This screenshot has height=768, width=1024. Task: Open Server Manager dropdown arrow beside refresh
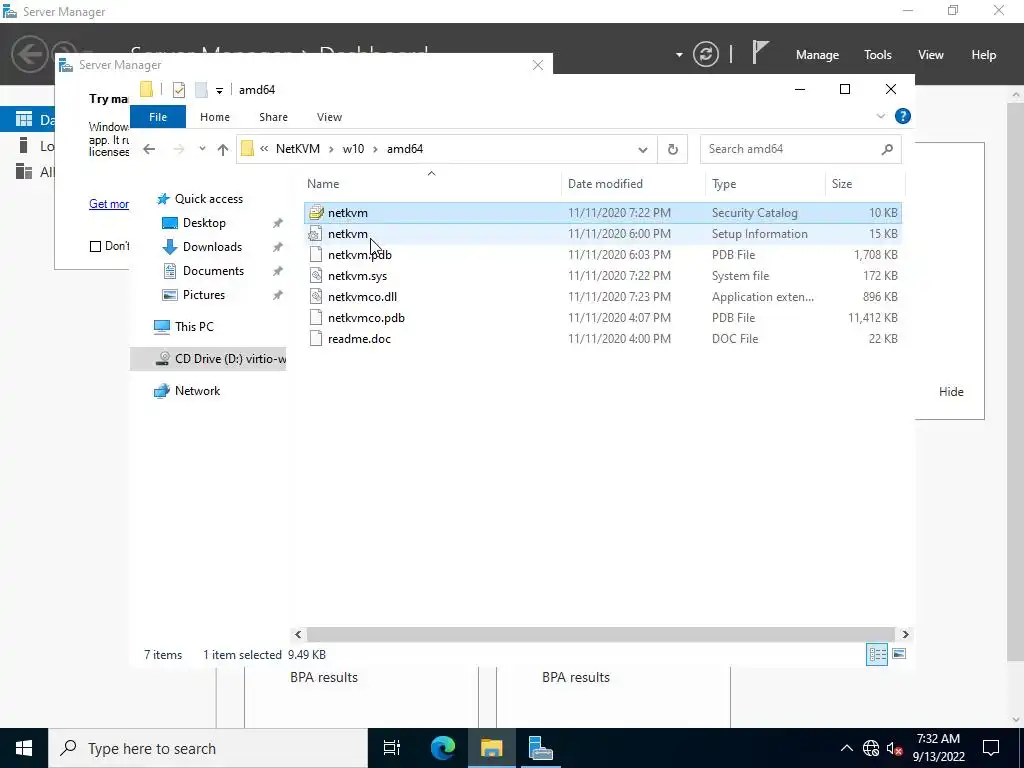point(679,55)
